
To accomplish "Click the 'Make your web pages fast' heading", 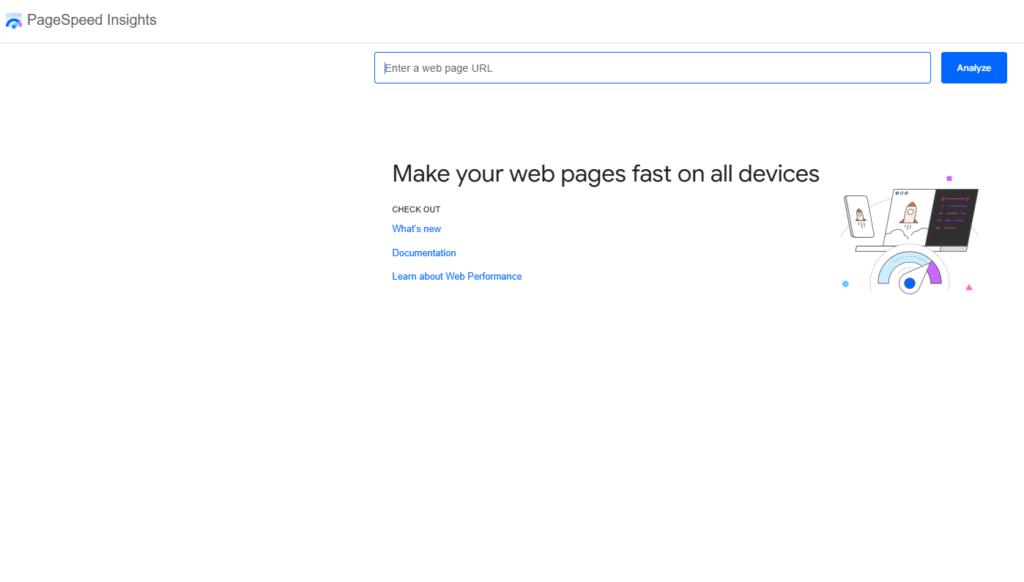I will pos(605,174).
